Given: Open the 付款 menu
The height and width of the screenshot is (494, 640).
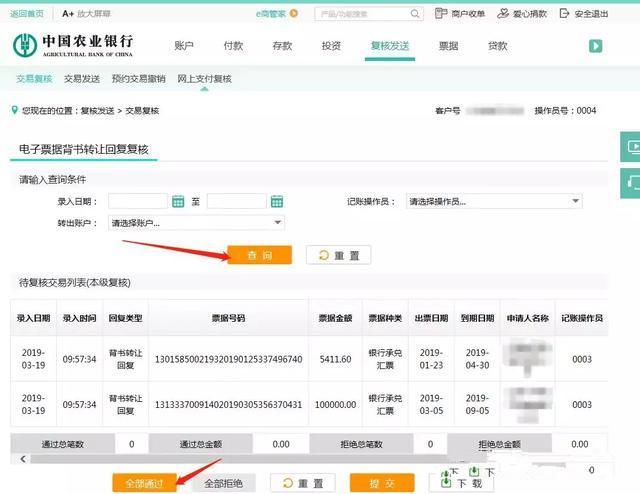Looking at the screenshot, I should point(233,46).
